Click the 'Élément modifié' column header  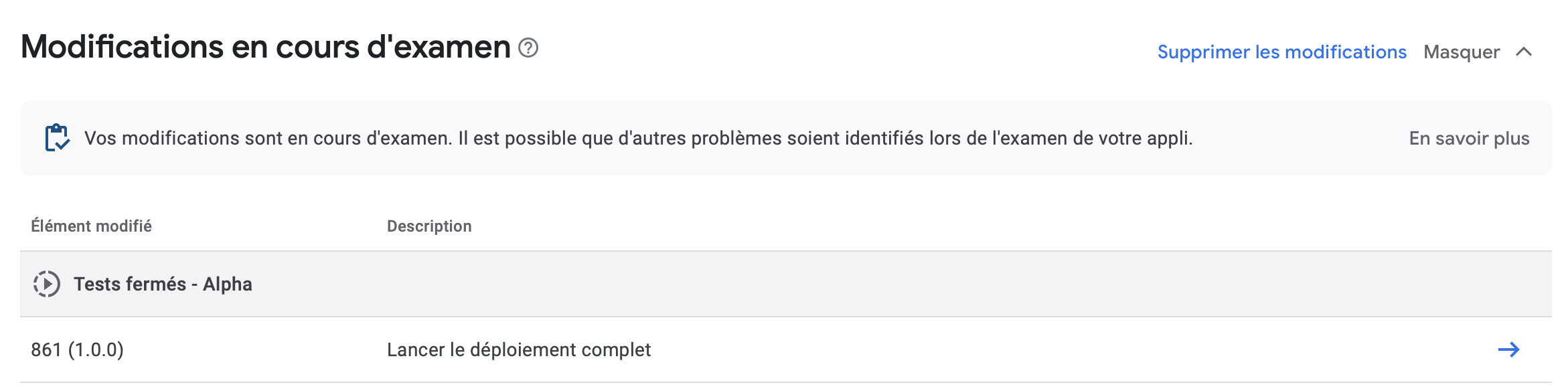(x=92, y=226)
